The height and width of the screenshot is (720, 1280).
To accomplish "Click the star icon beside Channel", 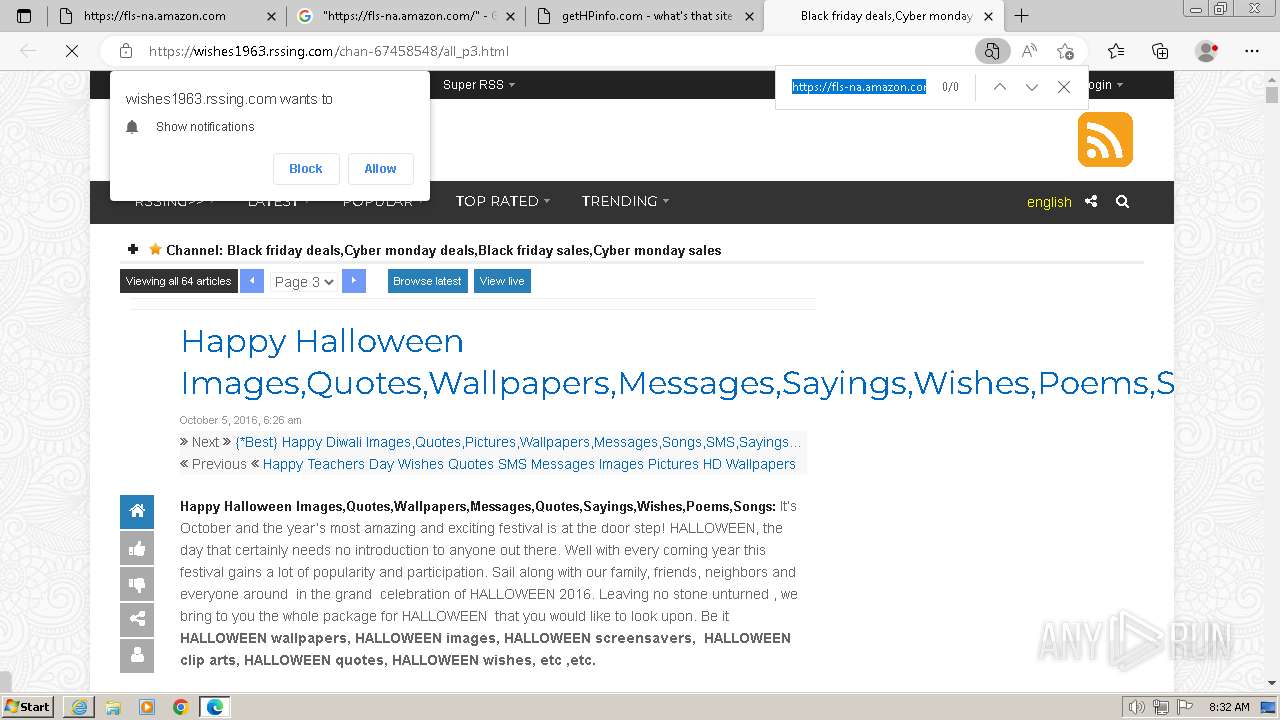I will [155, 249].
